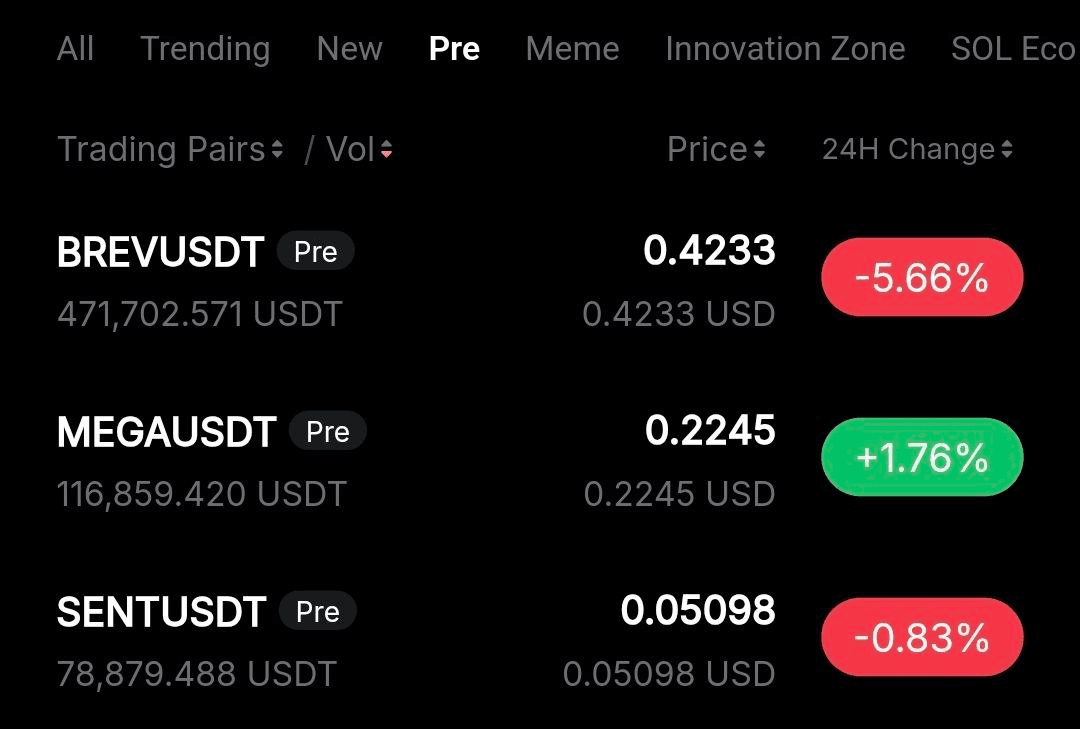Show the SOL Eco tab
Viewport: 1080px width, 729px height.
(1012, 49)
